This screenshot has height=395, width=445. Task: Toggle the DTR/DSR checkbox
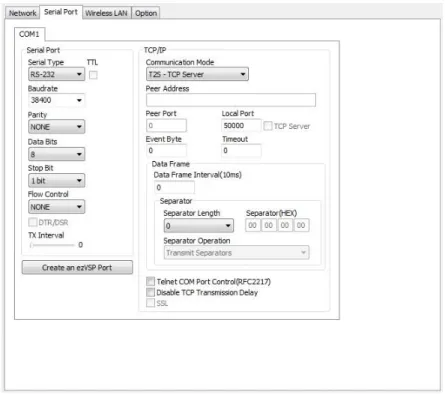click(x=33, y=222)
